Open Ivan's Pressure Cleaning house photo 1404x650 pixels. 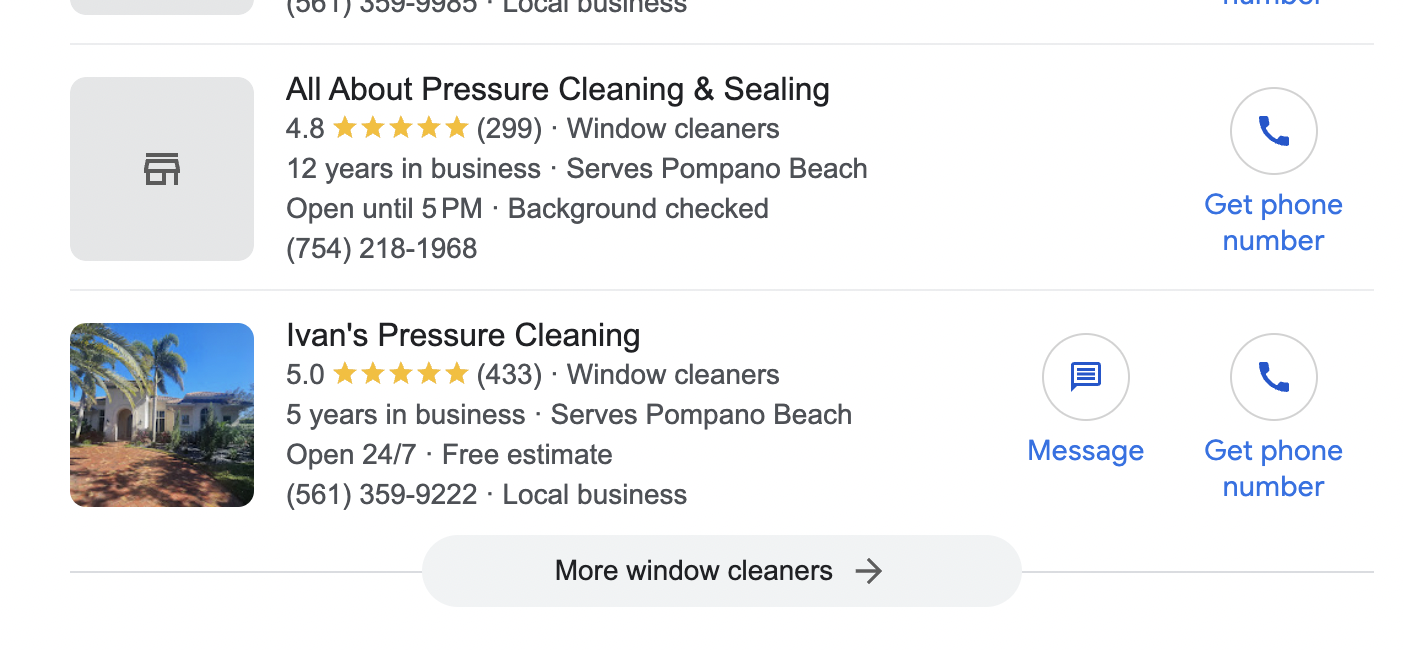coord(162,415)
